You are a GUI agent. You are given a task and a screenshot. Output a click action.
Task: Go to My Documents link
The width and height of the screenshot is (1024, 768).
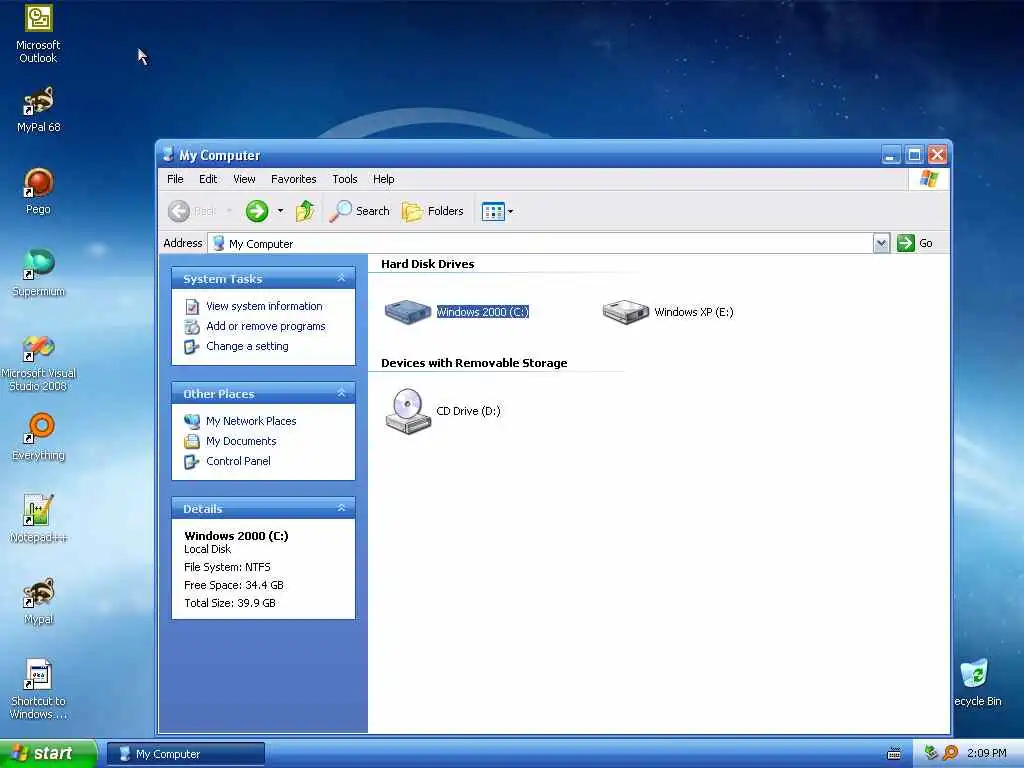[241, 441]
